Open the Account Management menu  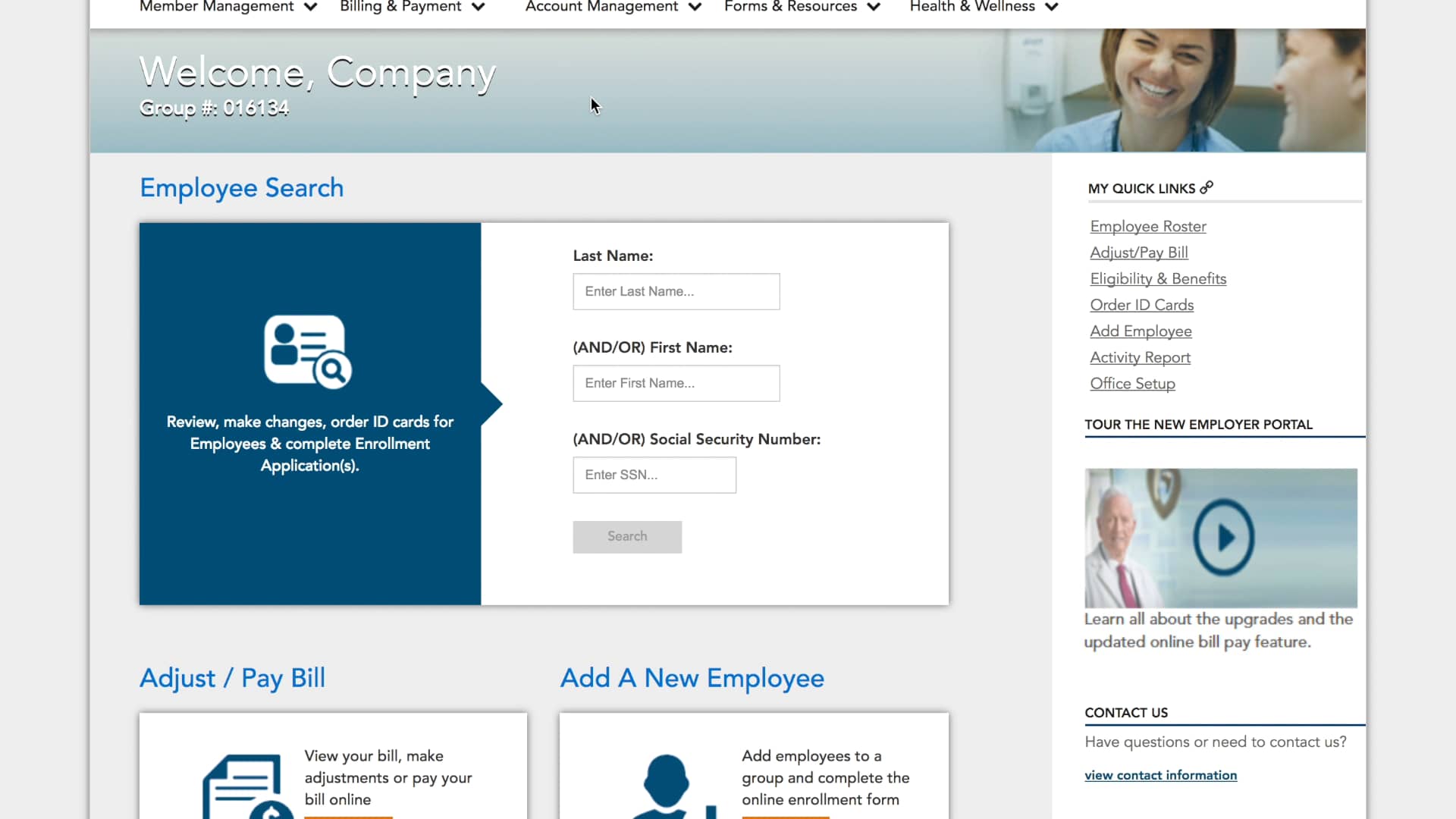pos(612,7)
